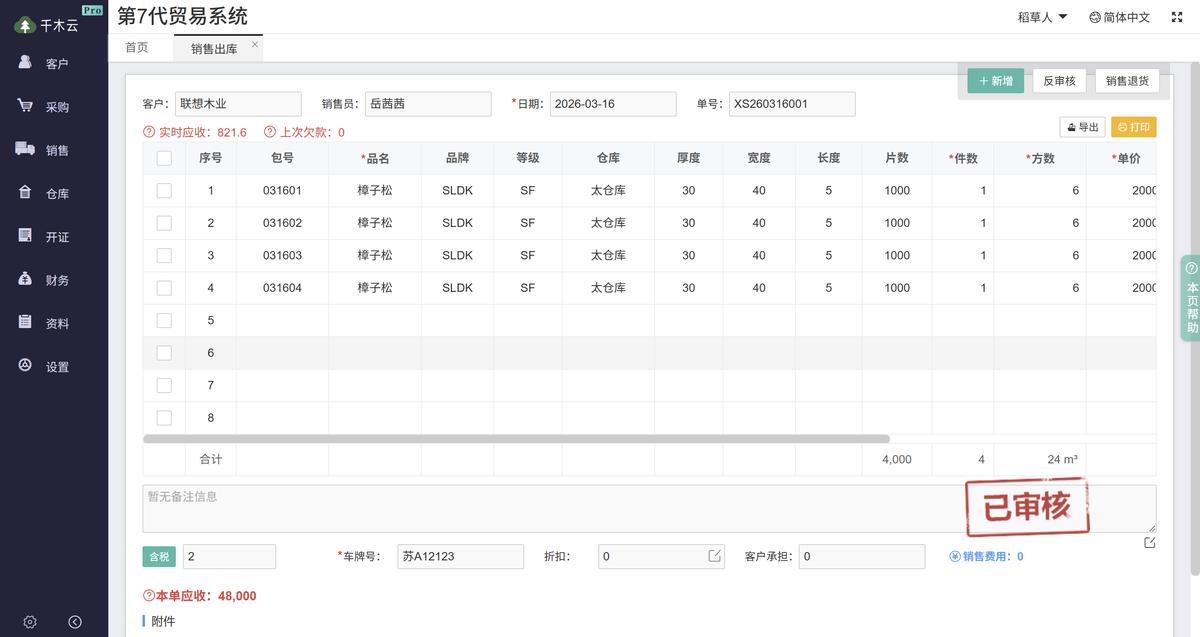Switch to the 首页 tab
The height and width of the screenshot is (637, 1200).
pyautogui.click(x=137, y=48)
